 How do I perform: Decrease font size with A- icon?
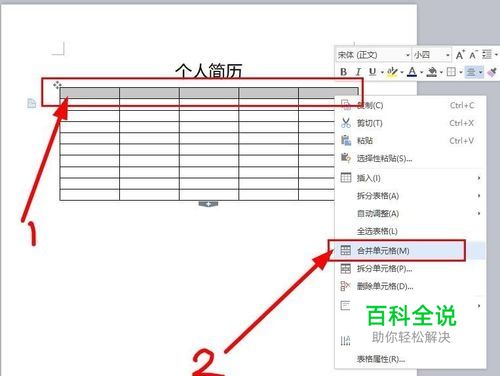tap(473, 55)
